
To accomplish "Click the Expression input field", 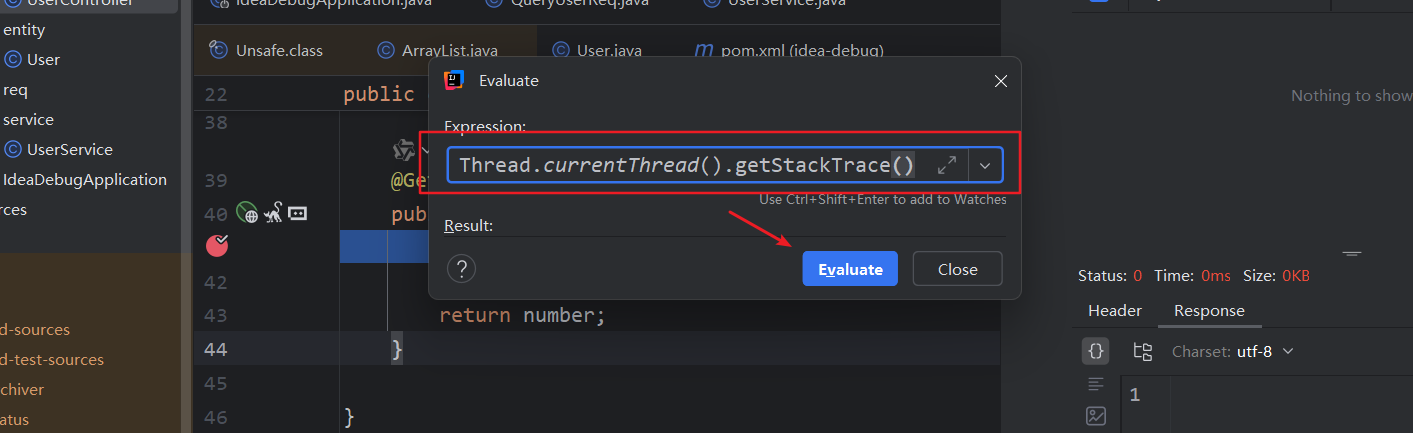I will click(690, 165).
